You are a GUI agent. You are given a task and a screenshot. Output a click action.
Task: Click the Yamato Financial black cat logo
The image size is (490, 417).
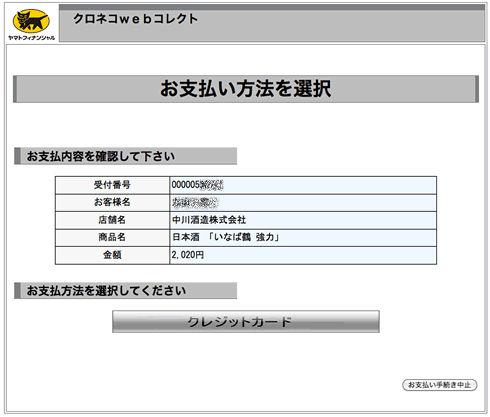(x=31, y=21)
